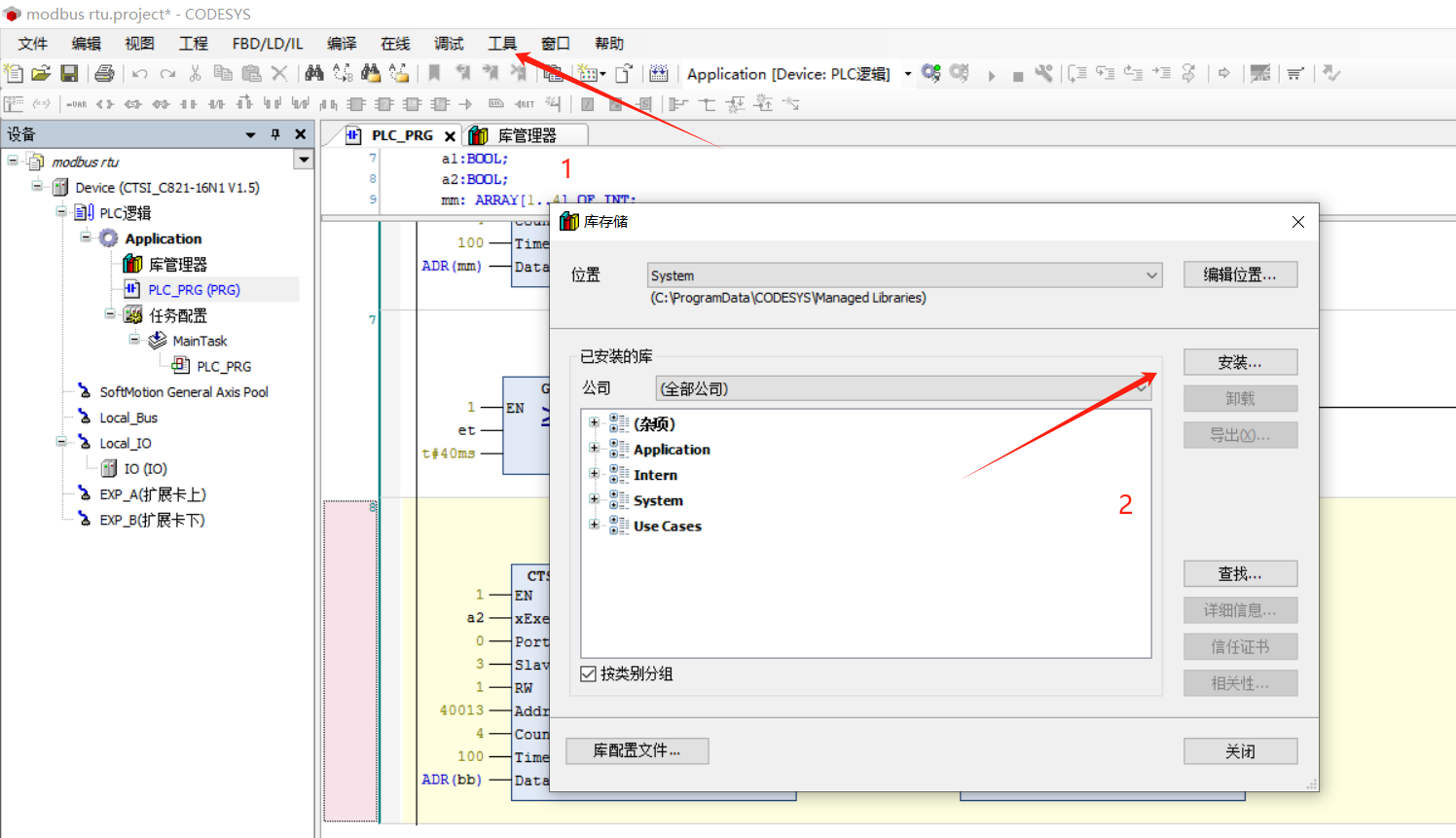The image size is (1456, 838).
Task: Select PLC_PRG (PRG) in device tree
Action: 194,289
